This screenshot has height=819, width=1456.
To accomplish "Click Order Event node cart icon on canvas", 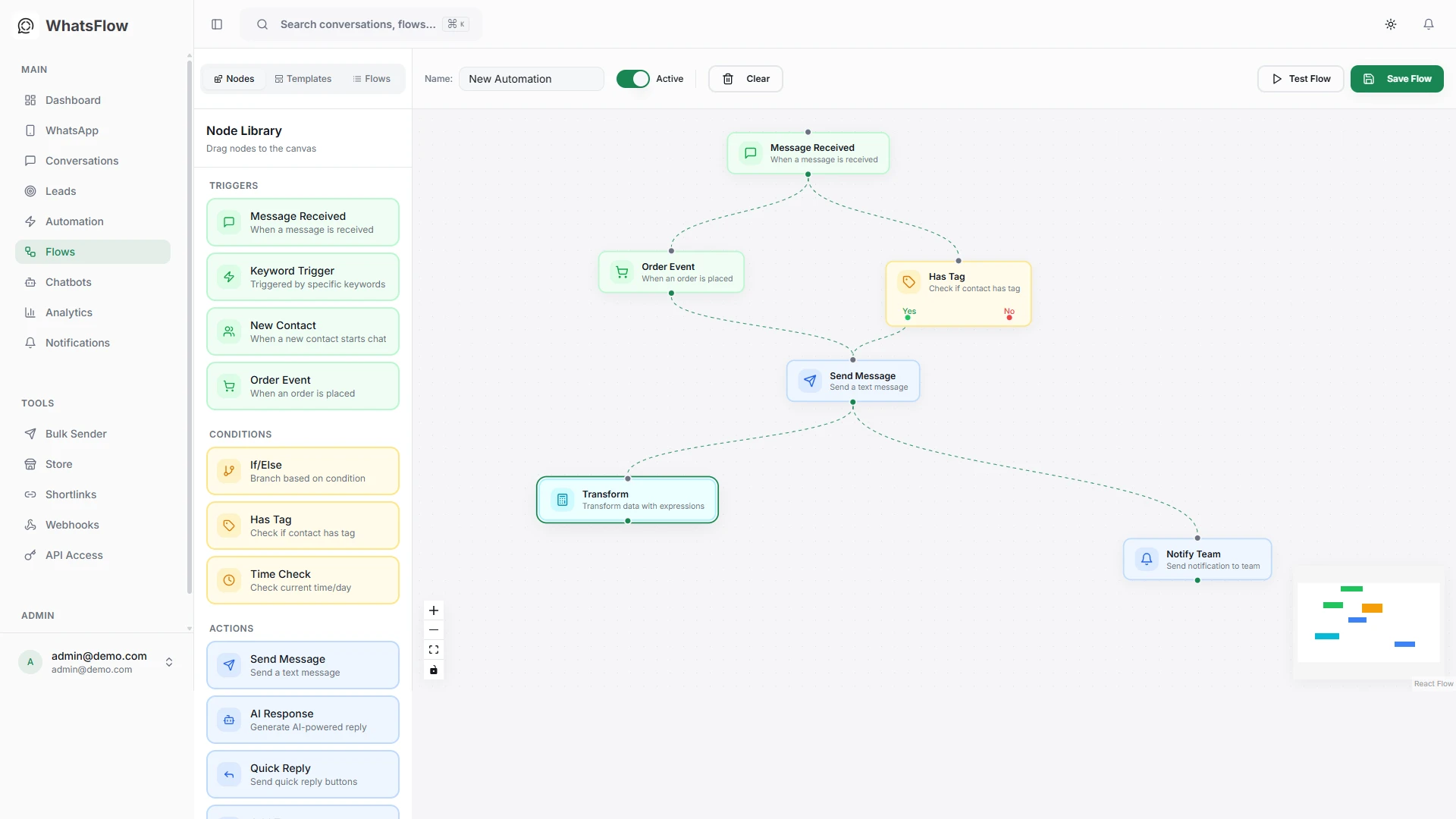I will pyautogui.click(x=622, y=272).
